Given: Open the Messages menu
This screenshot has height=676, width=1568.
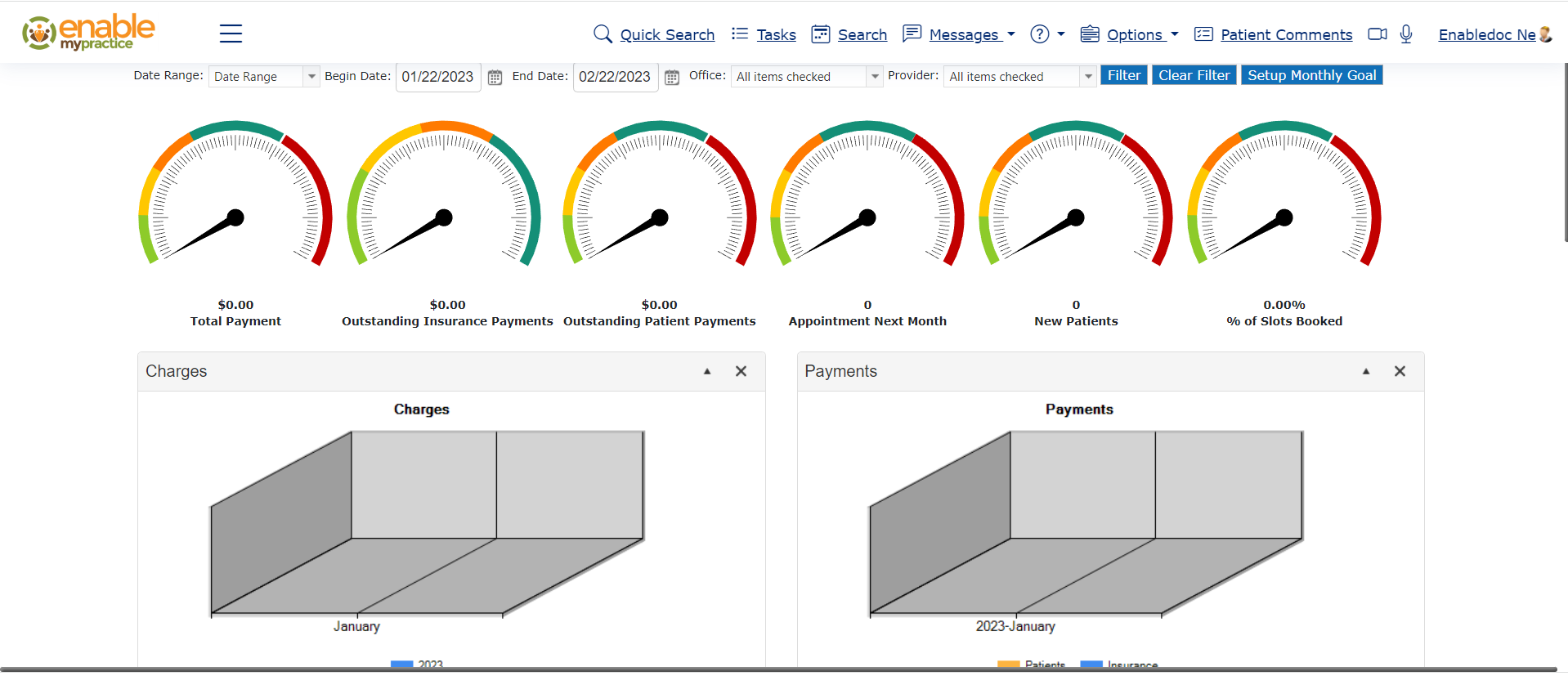Looking at the screenshot, I should (x=964, y=34).
